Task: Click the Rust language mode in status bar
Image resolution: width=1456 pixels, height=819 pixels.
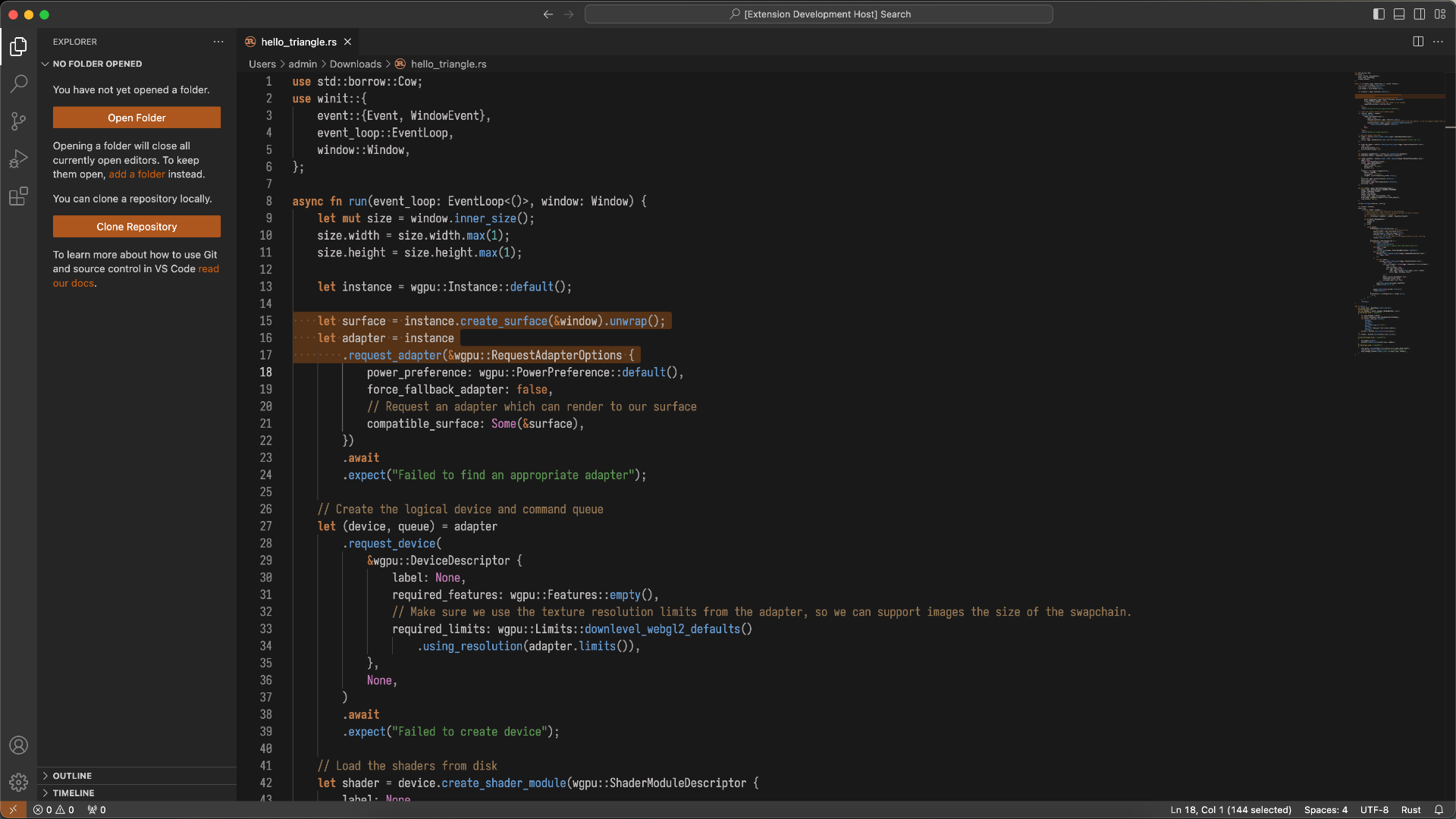Action: [1410, 810]
